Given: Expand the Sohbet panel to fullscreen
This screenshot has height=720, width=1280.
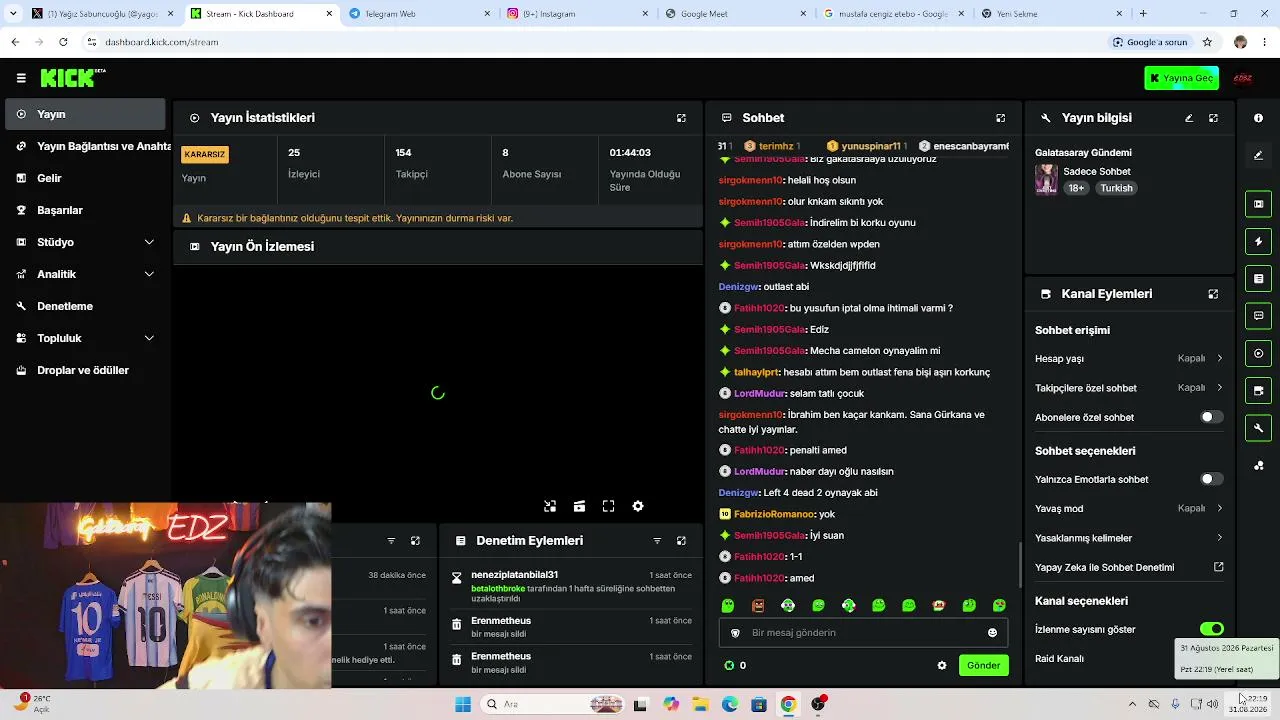Looking at the screenshot, I should coord(1000,118).
